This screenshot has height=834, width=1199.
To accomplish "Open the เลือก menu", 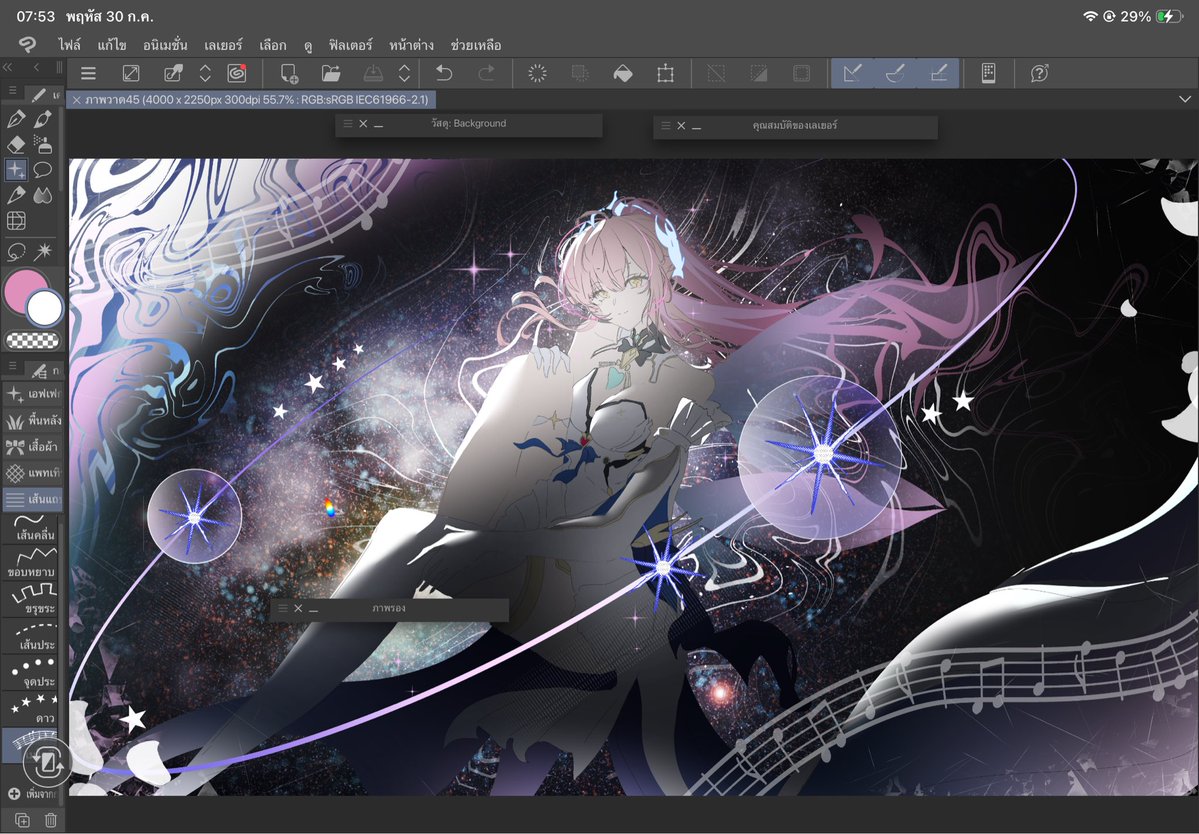I will (272, 45).
